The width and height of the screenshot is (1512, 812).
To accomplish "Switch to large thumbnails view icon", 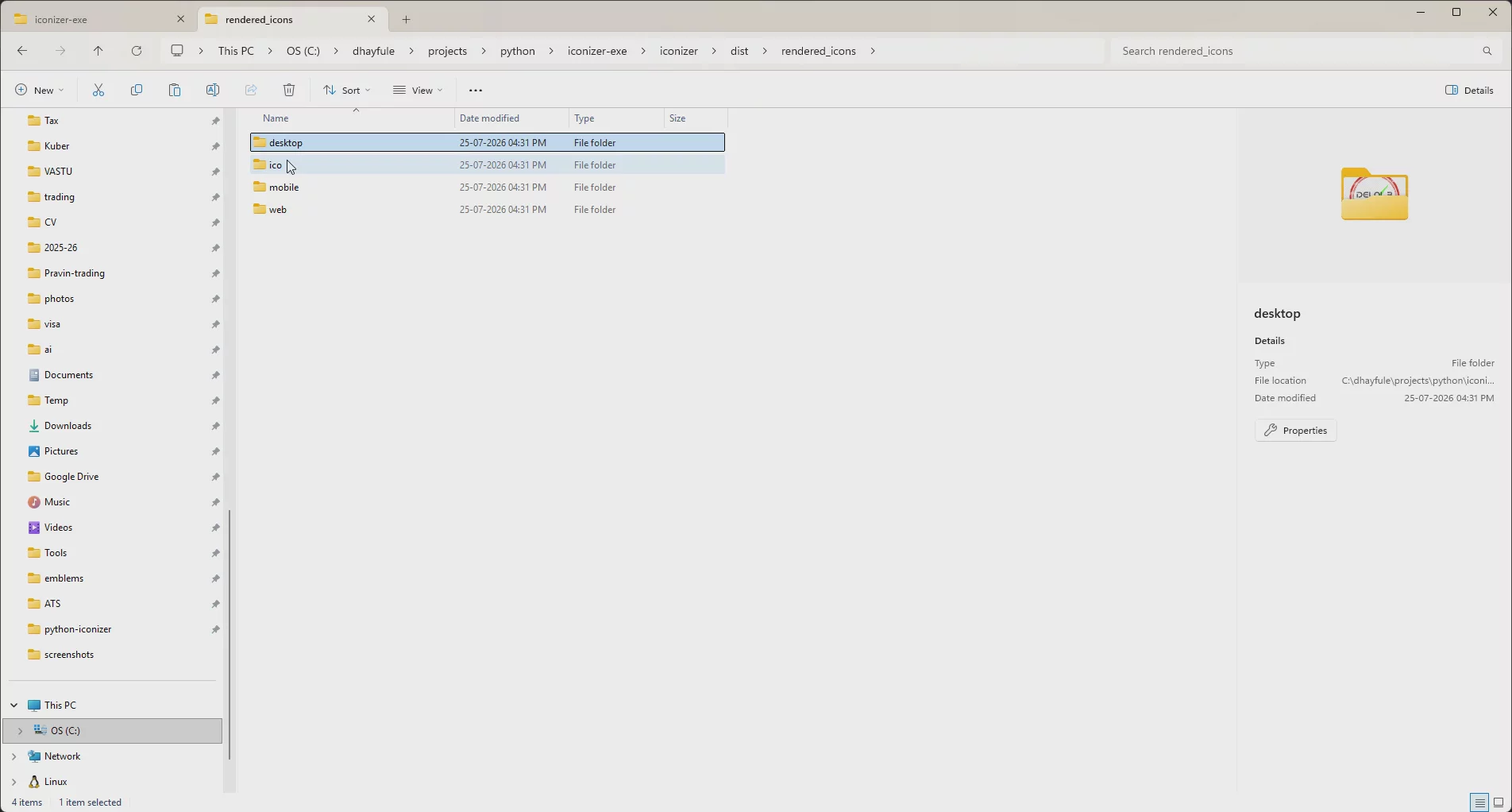I will (1498, 802).
